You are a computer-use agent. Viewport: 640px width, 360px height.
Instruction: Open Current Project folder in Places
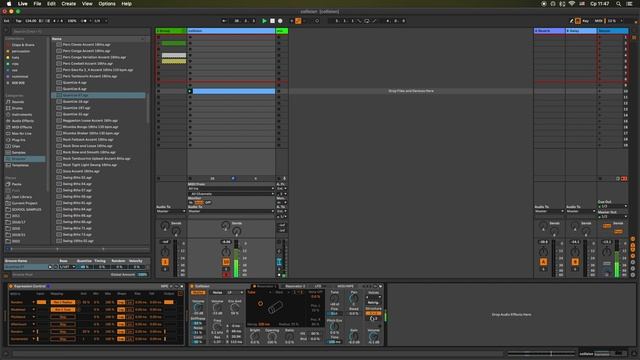click(24, 203)
